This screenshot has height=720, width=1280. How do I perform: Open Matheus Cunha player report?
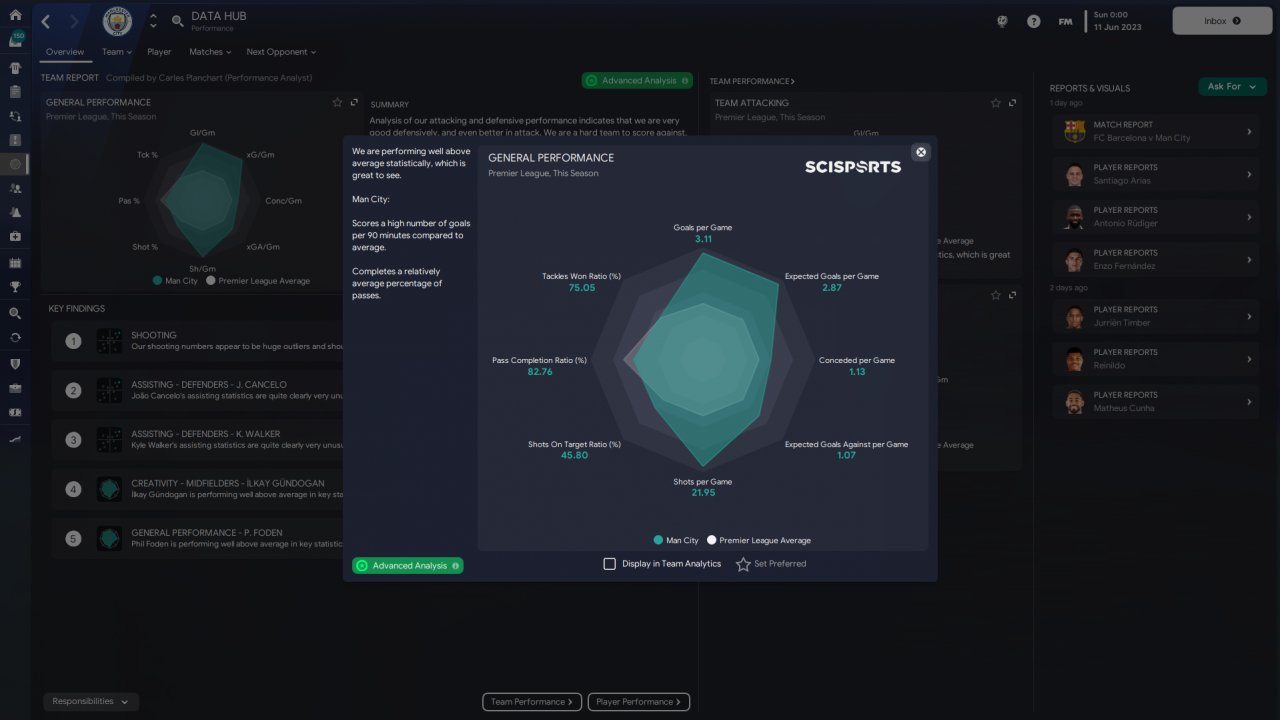coord(1156,401)
